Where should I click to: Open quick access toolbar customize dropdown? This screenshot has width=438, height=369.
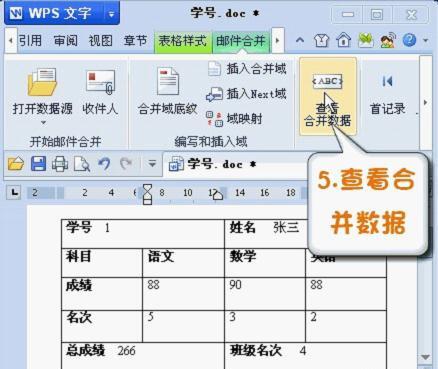152,164
